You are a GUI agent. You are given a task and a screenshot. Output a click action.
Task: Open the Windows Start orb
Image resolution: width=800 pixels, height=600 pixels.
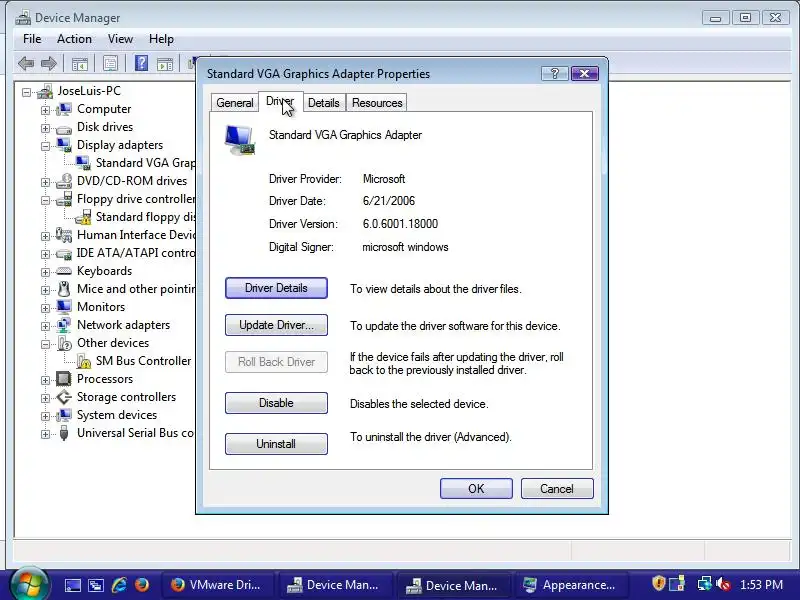click(x=29, y=585)
